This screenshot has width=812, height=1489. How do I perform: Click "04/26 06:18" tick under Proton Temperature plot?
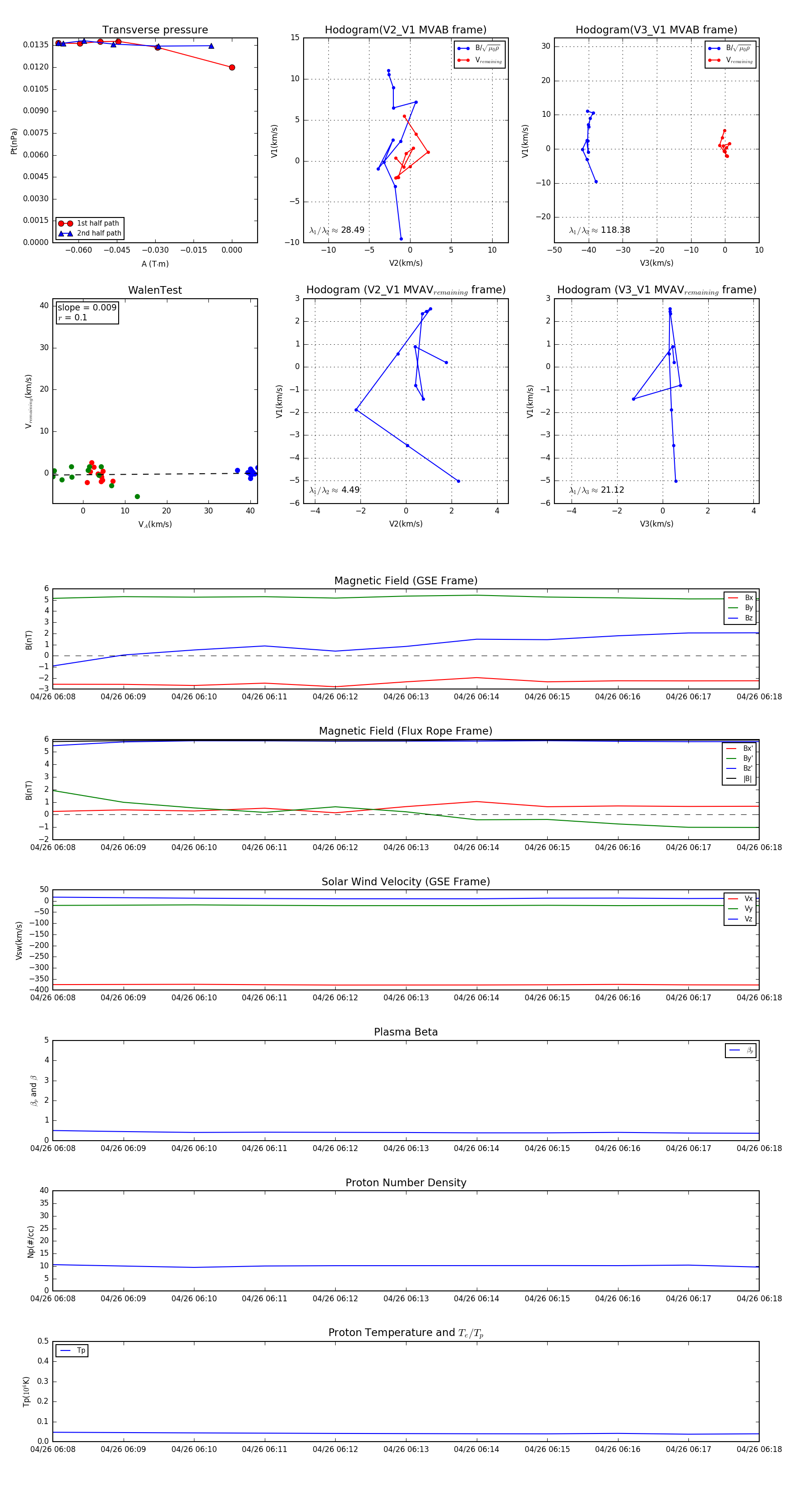point(759,1449)
